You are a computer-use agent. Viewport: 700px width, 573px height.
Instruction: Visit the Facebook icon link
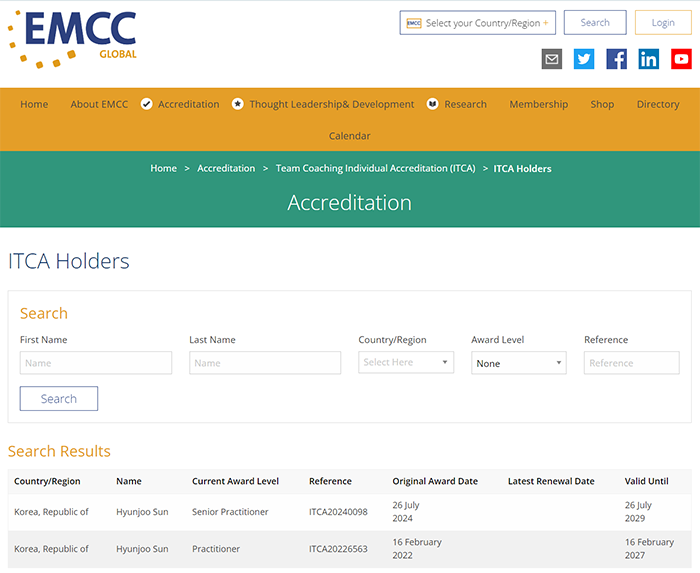pyautogui.click(x=617, y=59)
